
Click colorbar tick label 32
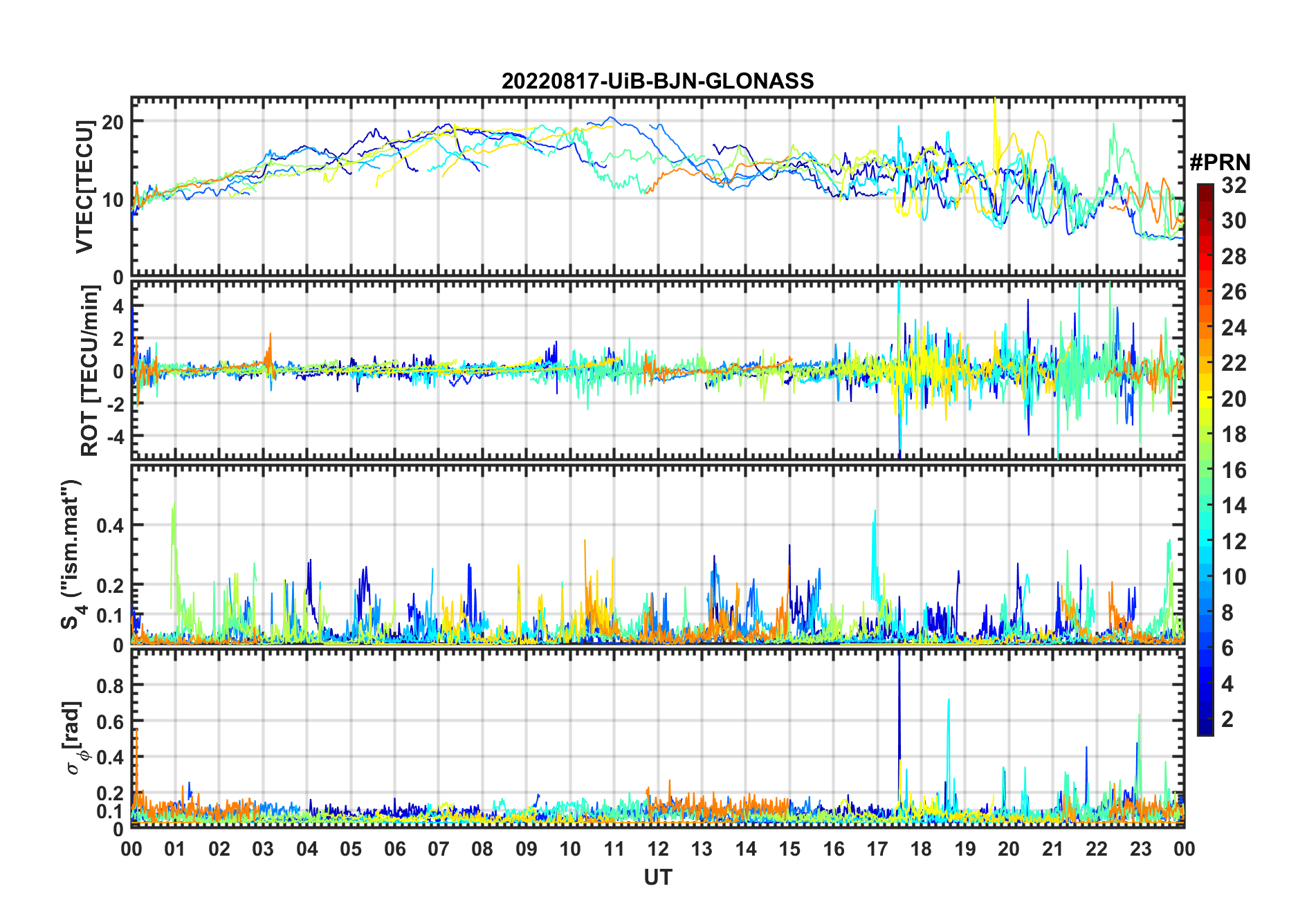(1234, 185)
